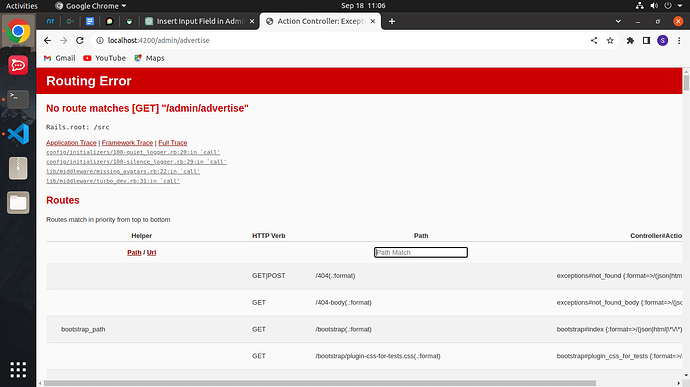Open the YouTube bookmark
This screenshot has height=387, width=690.
tap(105, 58)
